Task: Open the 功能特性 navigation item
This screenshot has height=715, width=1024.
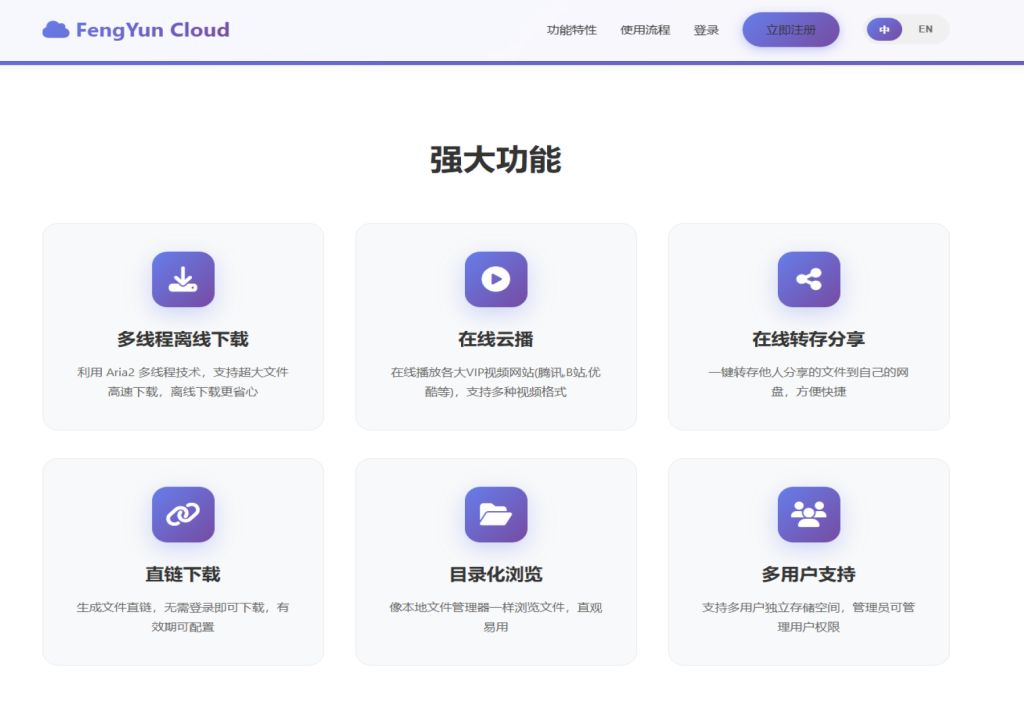Action: 571,30
